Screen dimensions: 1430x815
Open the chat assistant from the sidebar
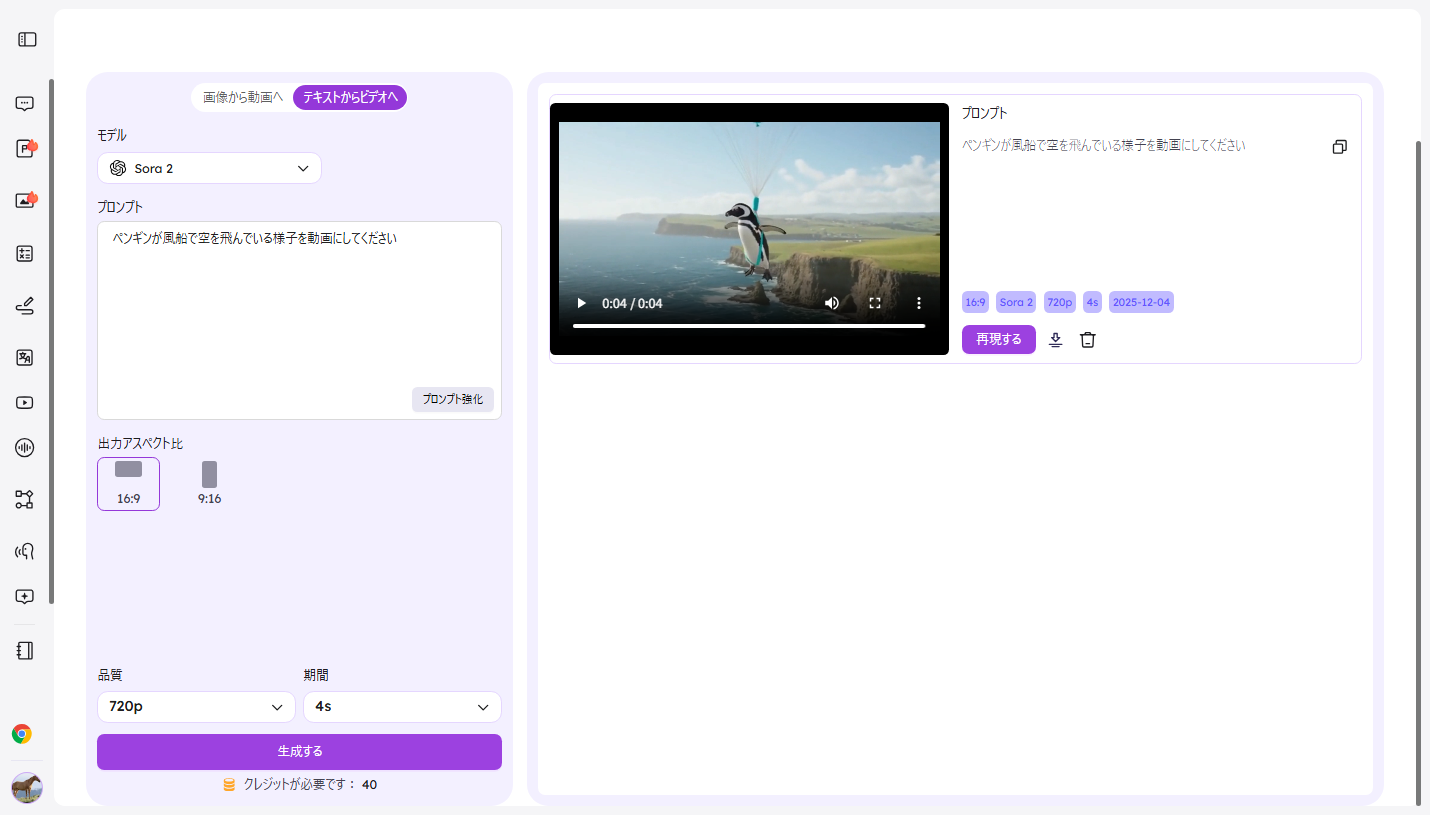27,103
